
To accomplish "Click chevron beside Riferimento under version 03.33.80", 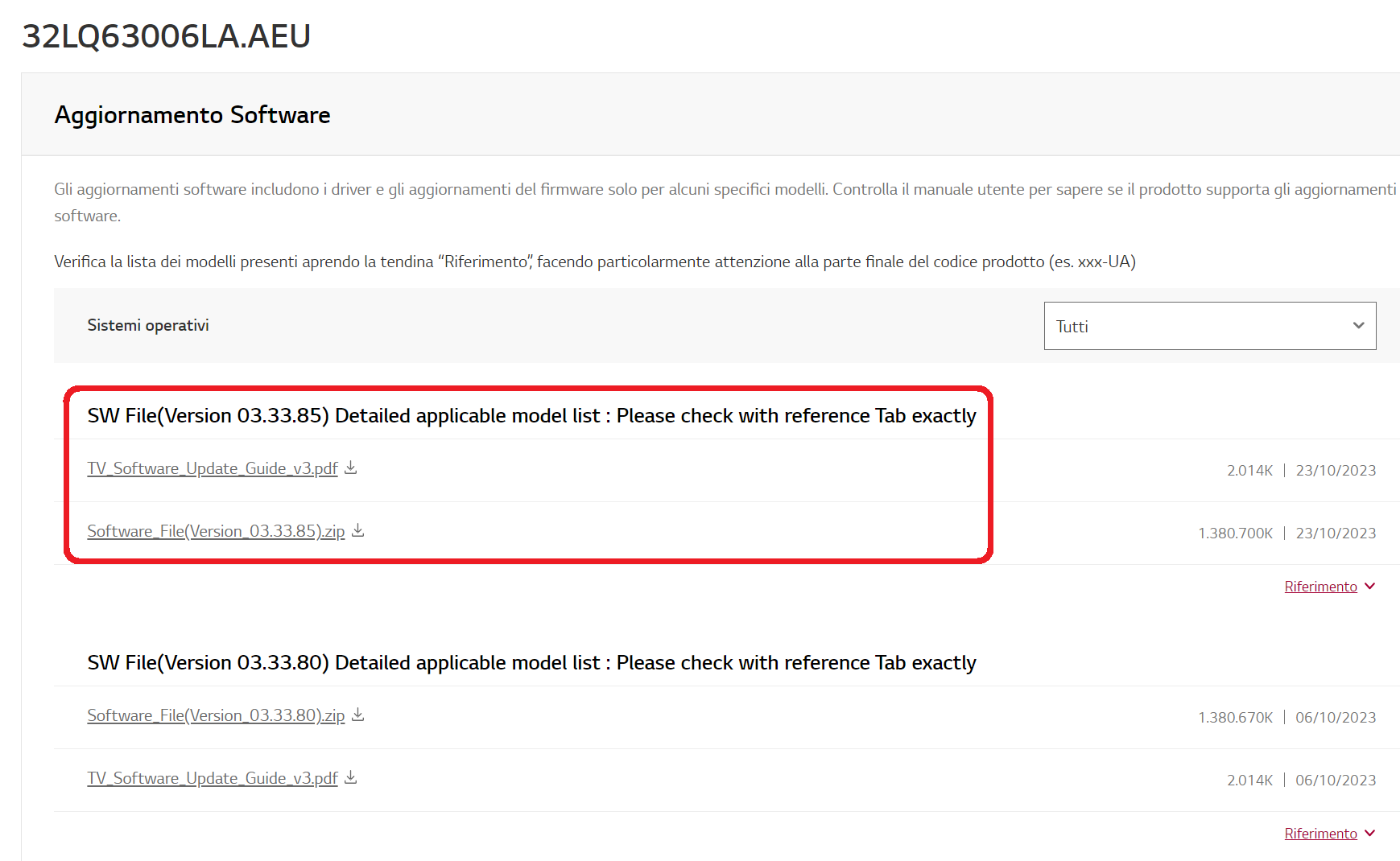I will tap(1370, 833).
